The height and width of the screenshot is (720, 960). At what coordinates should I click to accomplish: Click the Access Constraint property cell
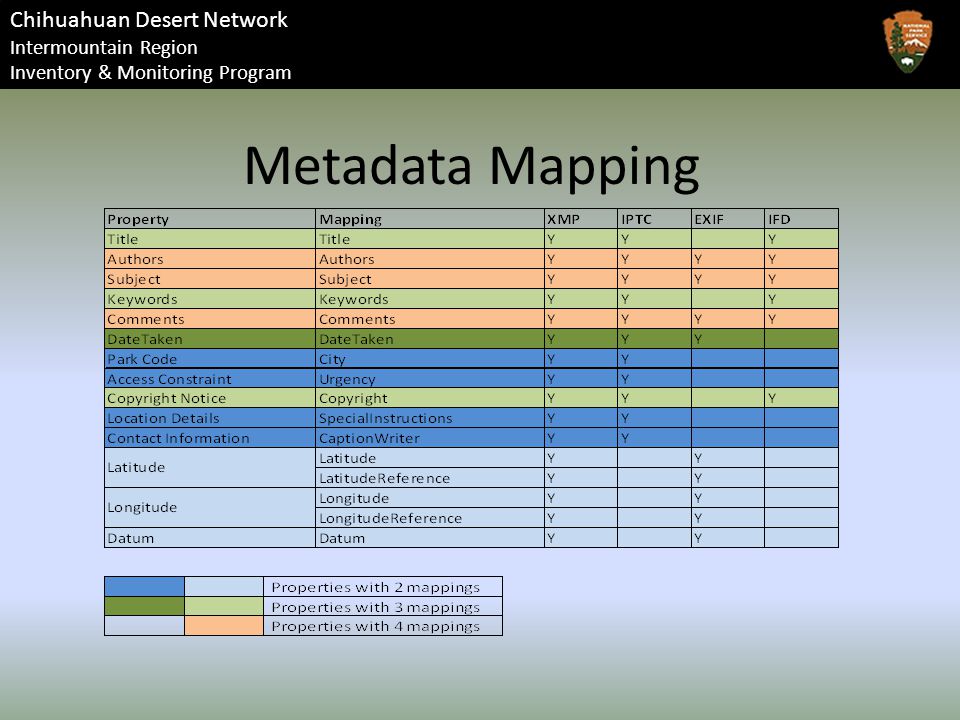tap(210, 379)
